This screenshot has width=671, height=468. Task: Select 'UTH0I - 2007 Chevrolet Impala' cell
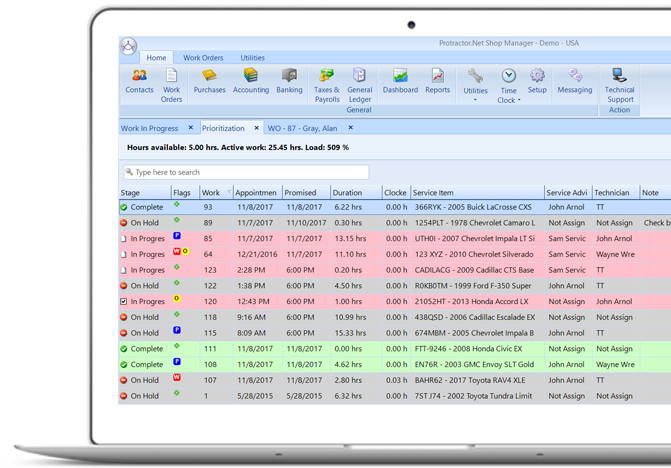(477, 239)
